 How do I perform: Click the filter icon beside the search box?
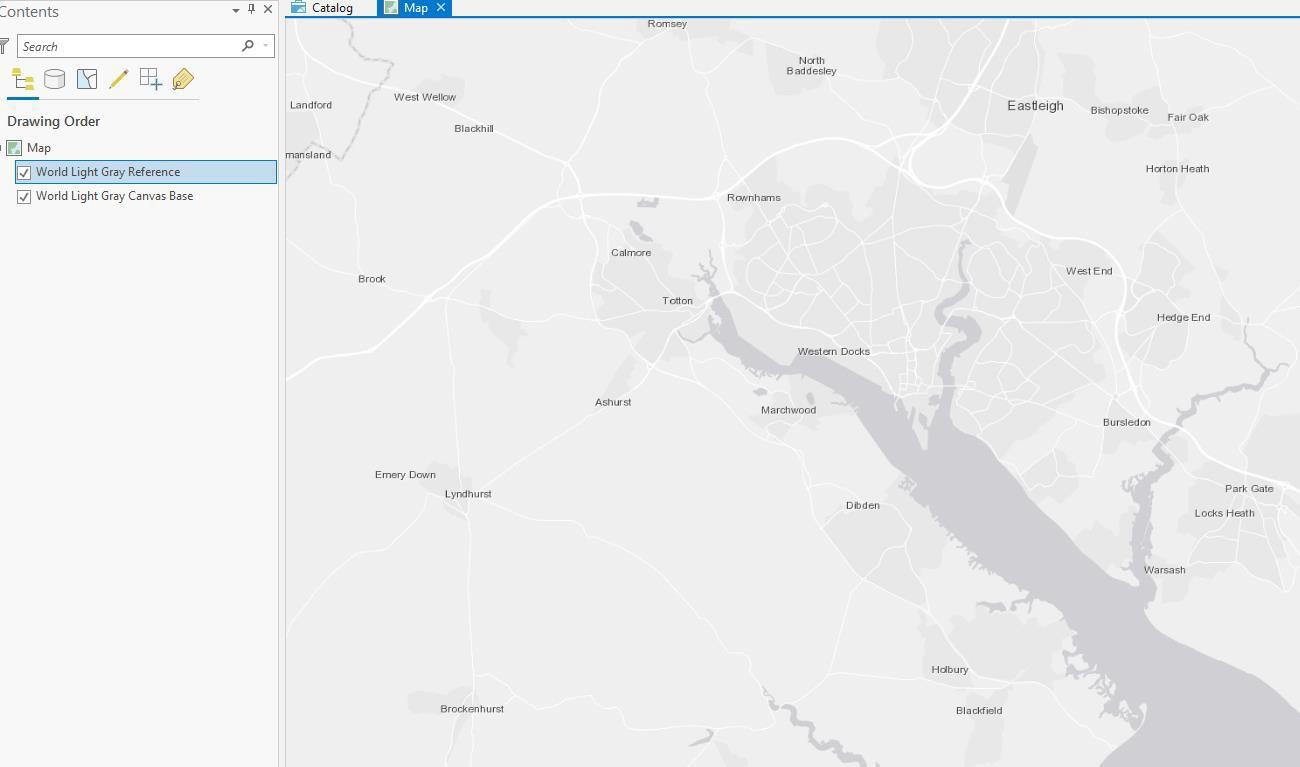tap(6, 45)
